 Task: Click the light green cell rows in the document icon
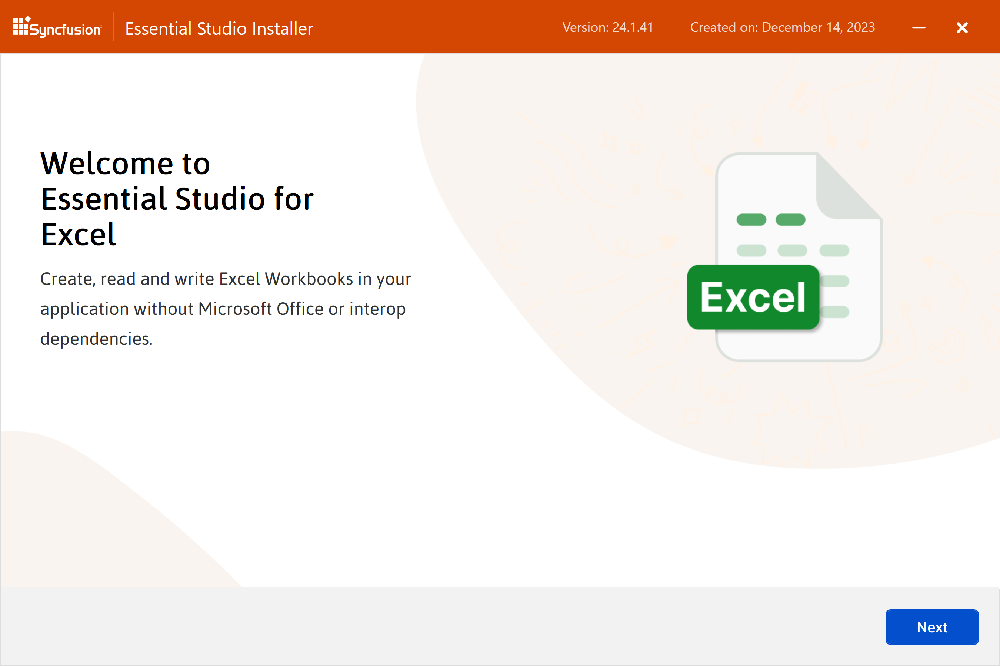792,250
